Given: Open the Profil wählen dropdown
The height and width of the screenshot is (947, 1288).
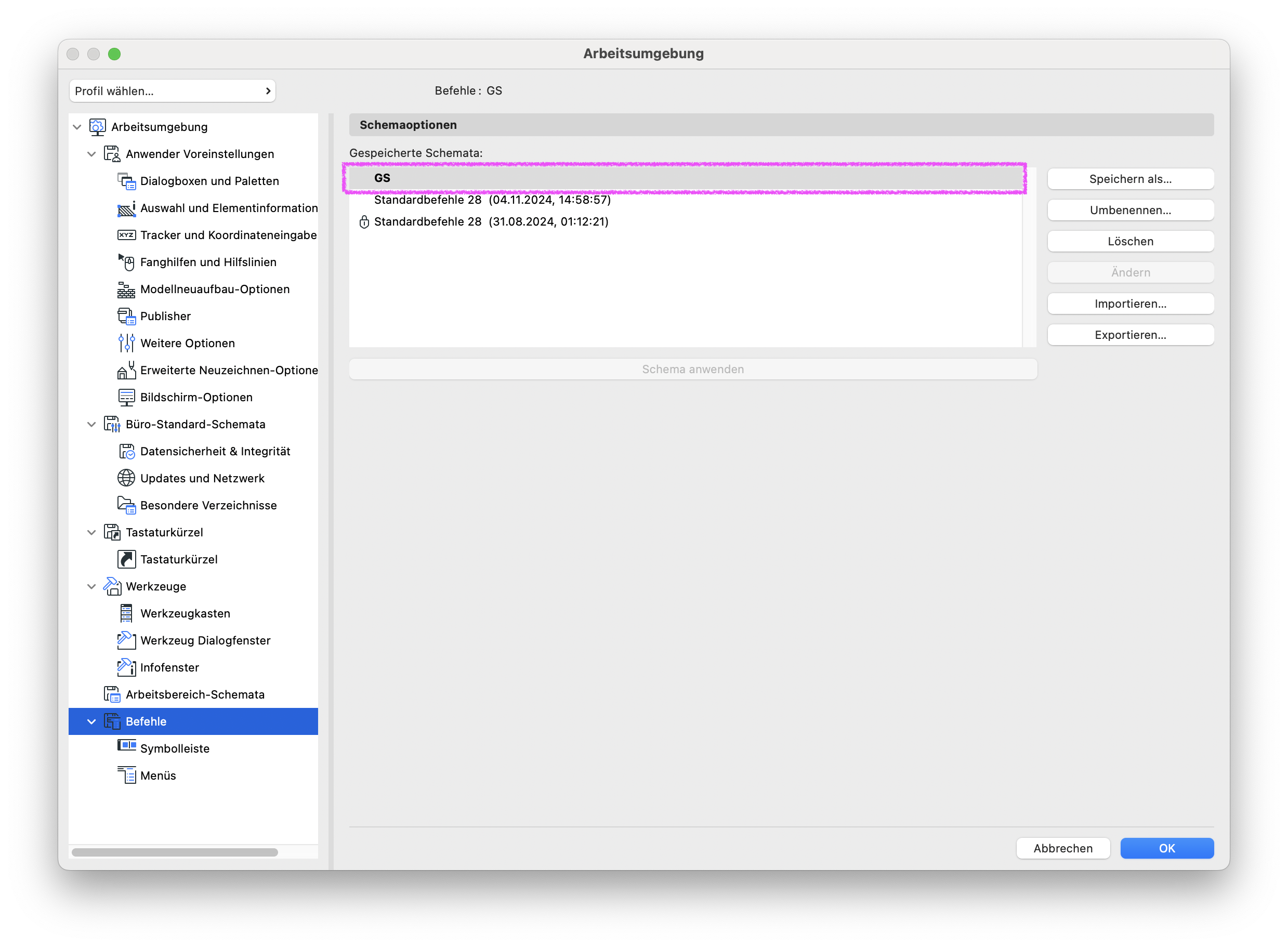Looking at the screenshot, I should 172,90.
